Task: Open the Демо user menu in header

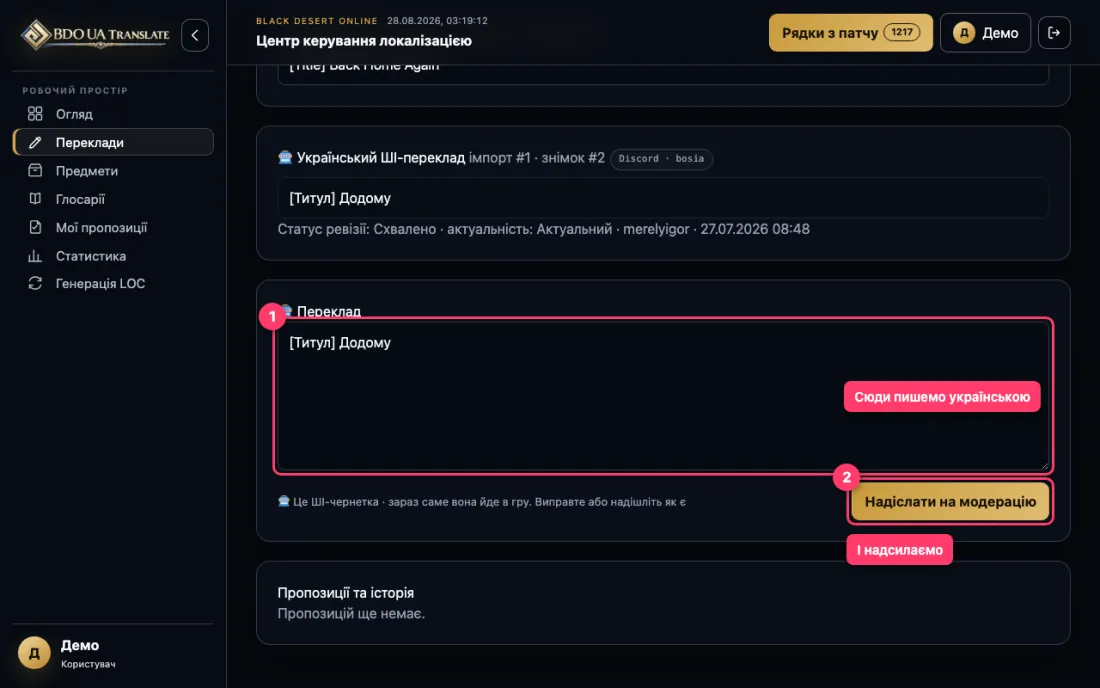Action: pyautogui.click(x=985, y=33)
